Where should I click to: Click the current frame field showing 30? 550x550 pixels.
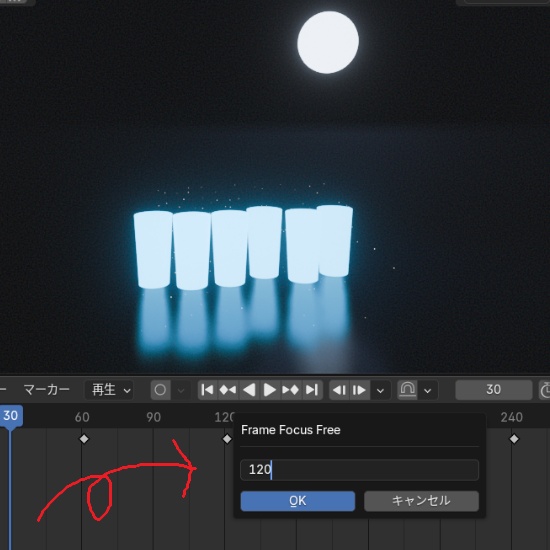point(494,390)
